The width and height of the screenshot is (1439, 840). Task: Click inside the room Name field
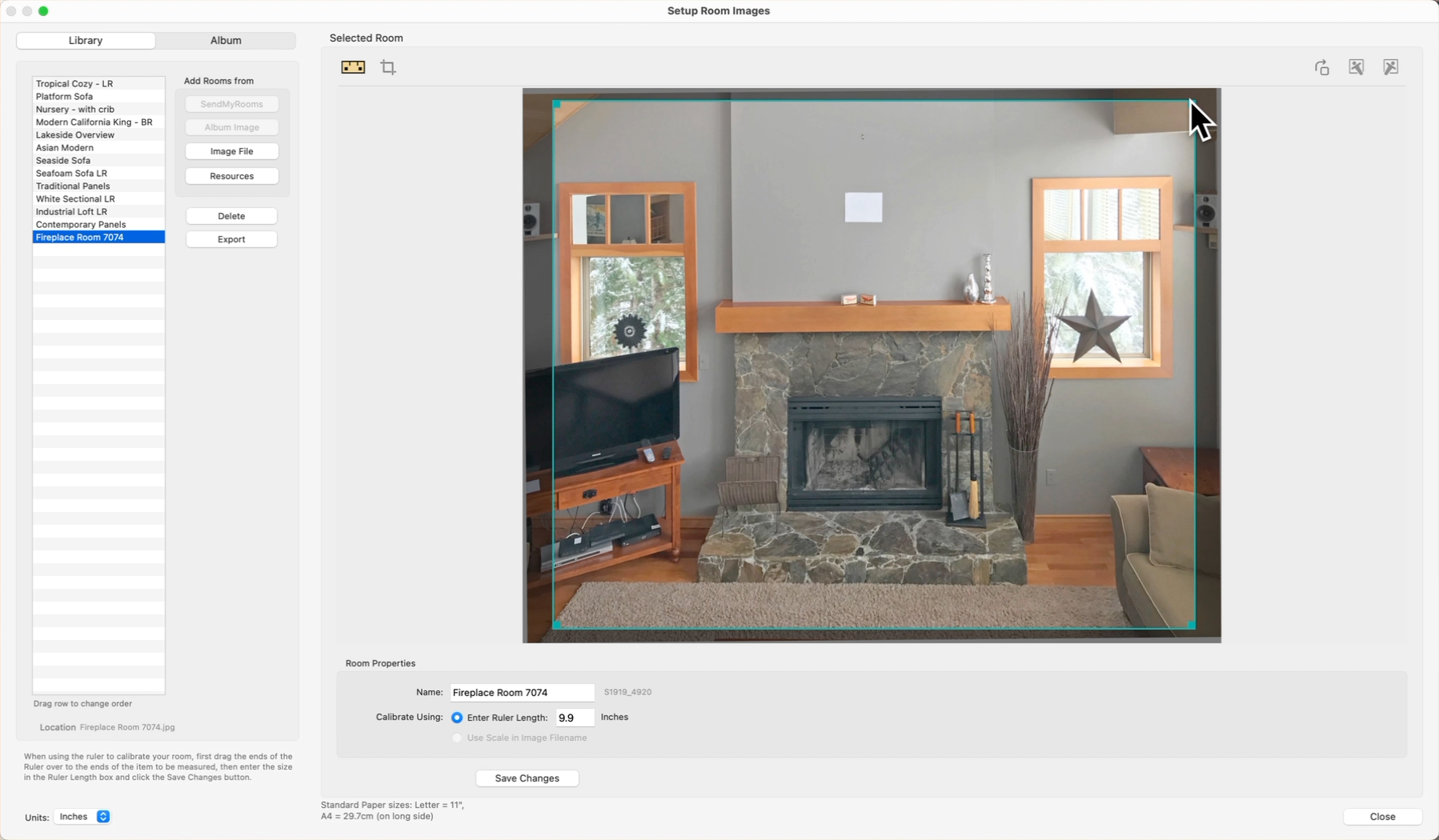522,693
